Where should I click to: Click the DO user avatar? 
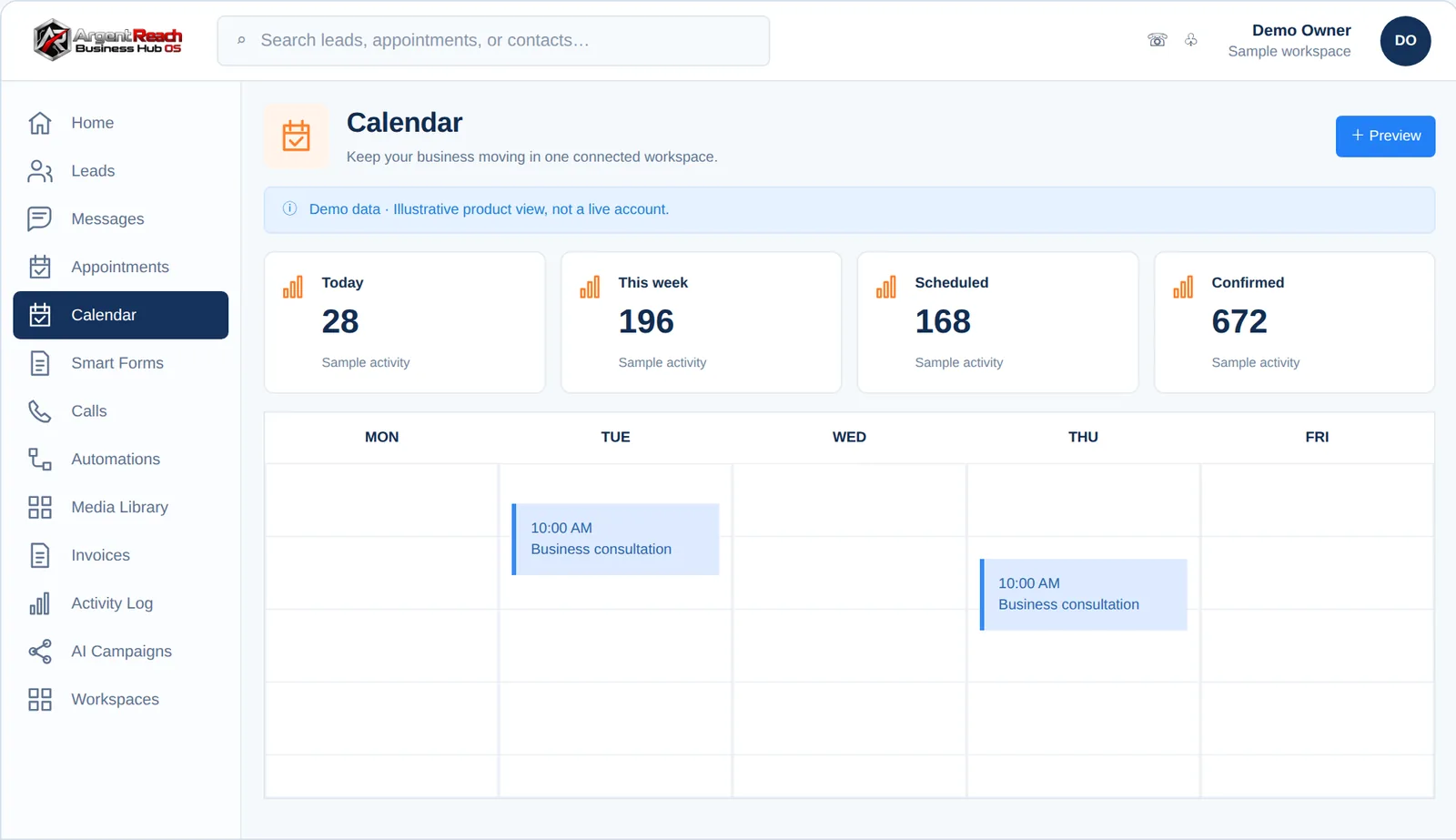pos(1405,40)
